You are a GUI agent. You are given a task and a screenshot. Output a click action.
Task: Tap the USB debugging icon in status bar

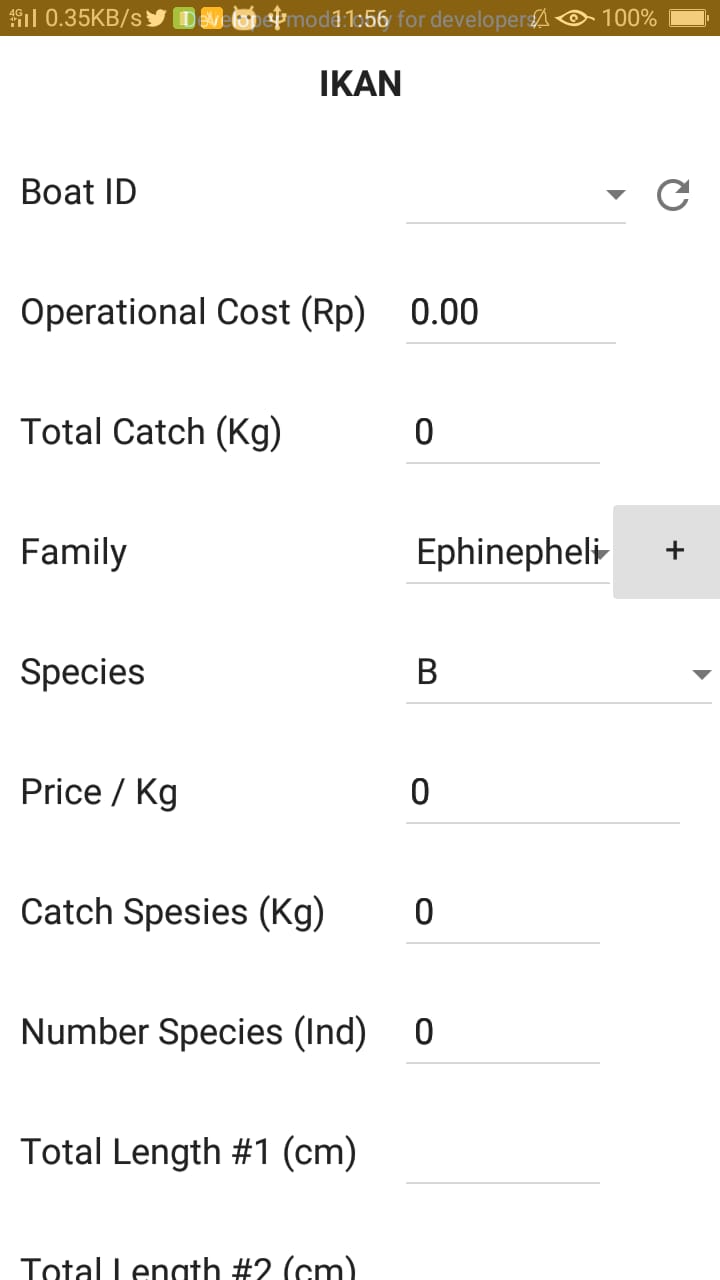276,18
